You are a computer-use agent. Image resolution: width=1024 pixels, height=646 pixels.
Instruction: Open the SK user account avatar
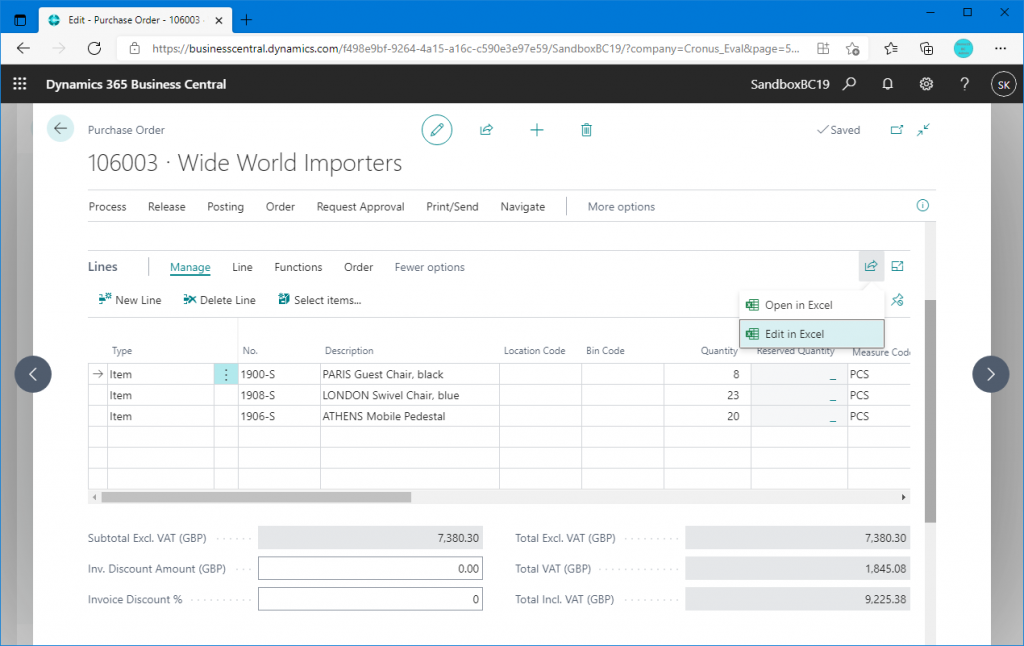coord(1004,84)
